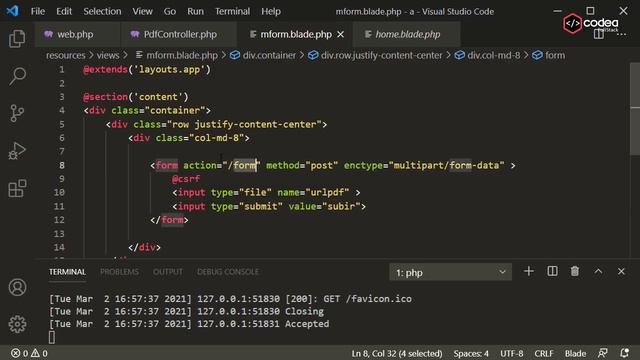The height and width of the screenshot is (360, 640).
Task: Click 'UTF-8' encoding status
Action: point(511,353)
